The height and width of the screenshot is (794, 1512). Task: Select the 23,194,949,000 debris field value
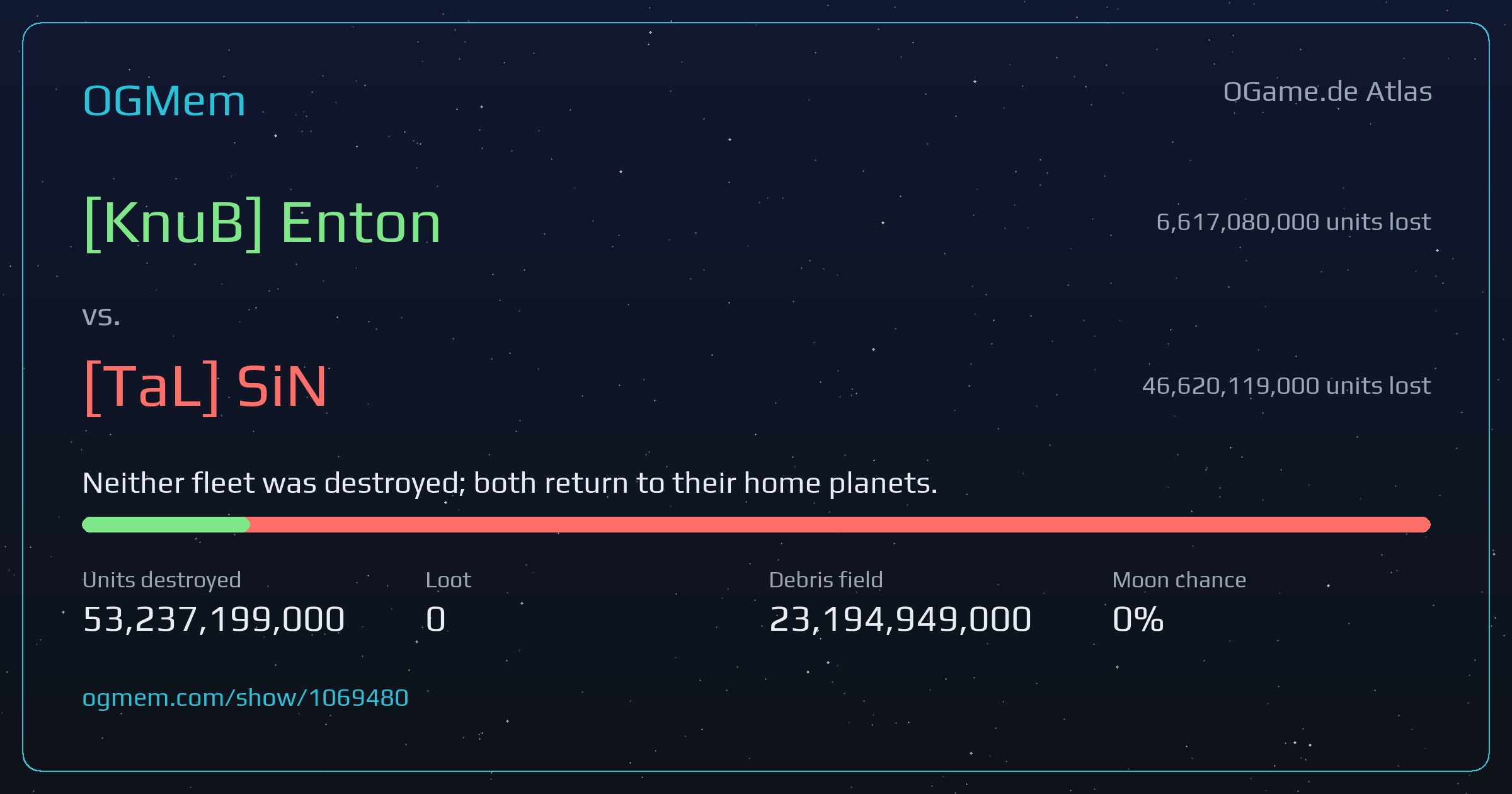[x=900, y=619]
